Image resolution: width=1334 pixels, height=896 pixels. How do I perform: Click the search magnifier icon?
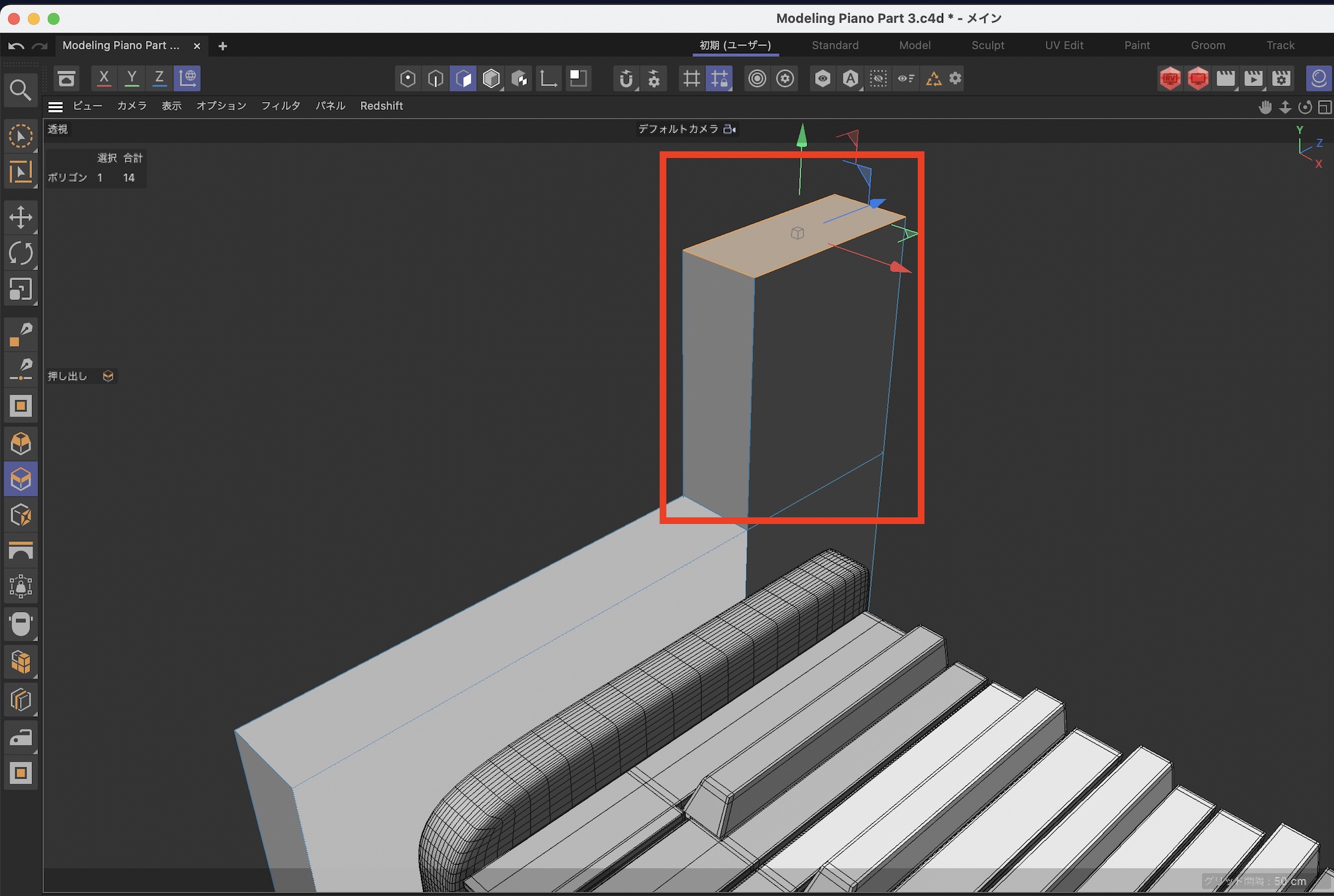click(21, 90)
